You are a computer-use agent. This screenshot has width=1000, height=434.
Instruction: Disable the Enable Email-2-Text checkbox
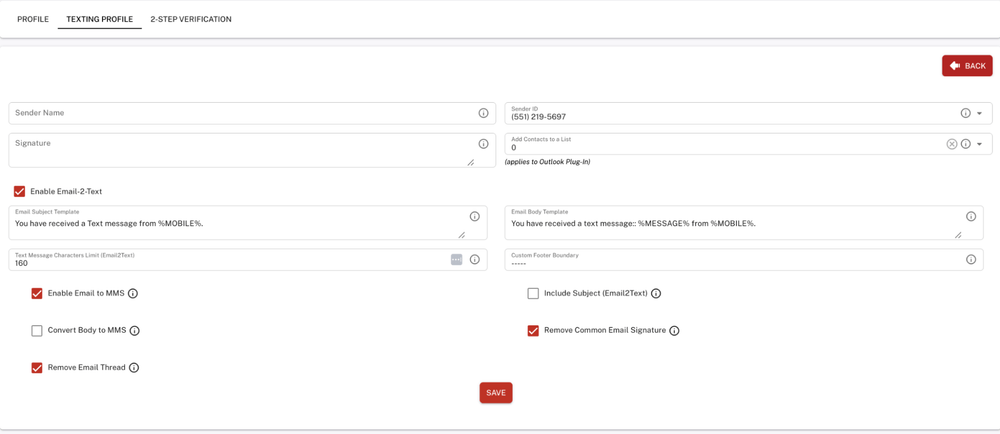coord(19,191)
